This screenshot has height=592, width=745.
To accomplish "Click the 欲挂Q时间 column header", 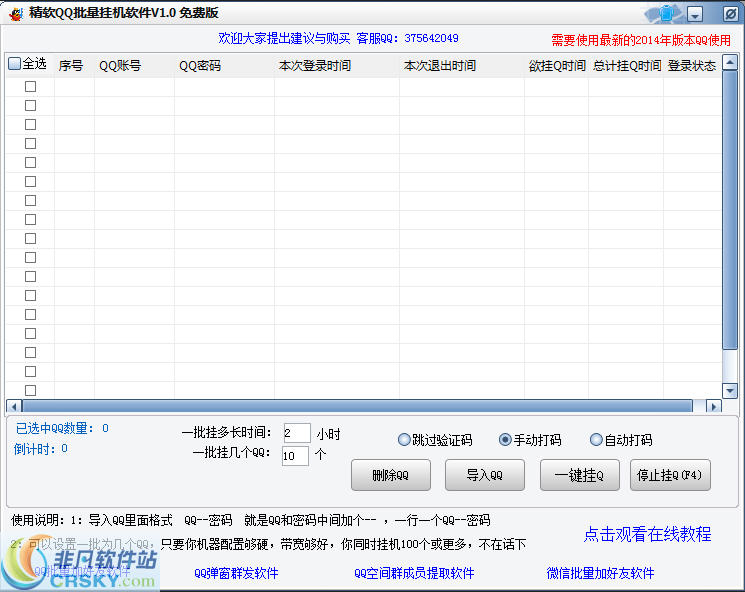I will 557,66.
